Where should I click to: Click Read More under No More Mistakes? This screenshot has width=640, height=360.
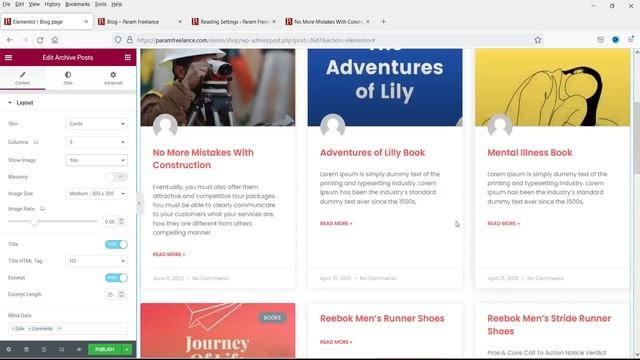click(x=169, y=254)
